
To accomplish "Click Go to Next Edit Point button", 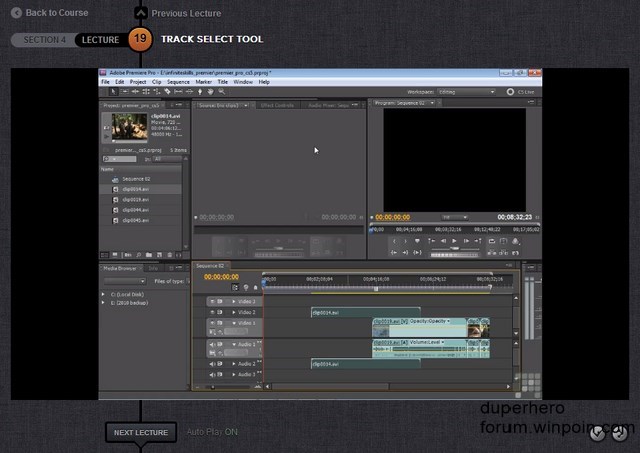I will (478, 241).
